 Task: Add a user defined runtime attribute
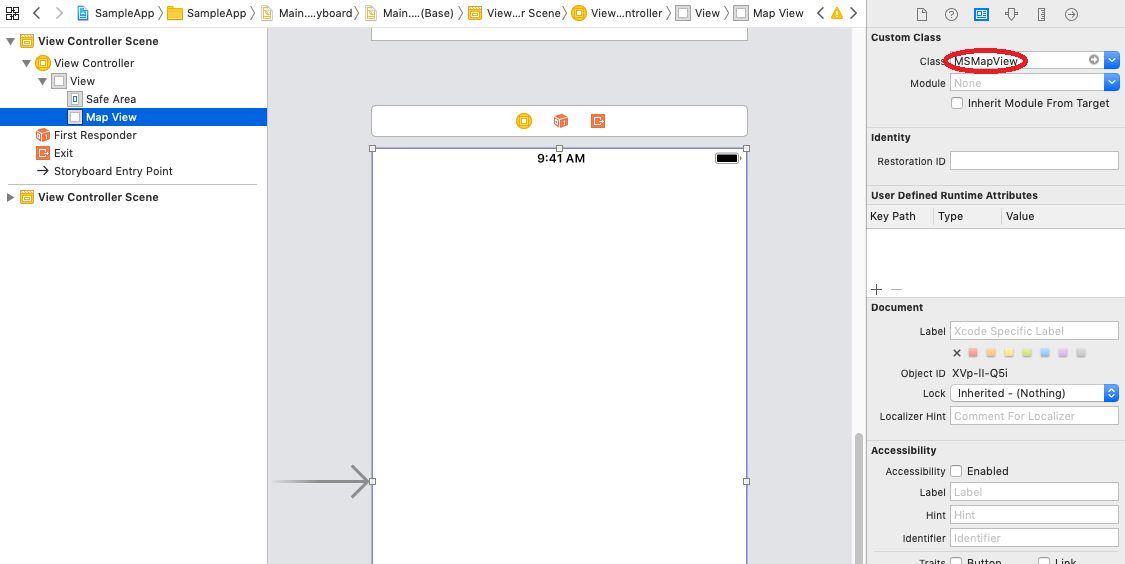[876, 289]
